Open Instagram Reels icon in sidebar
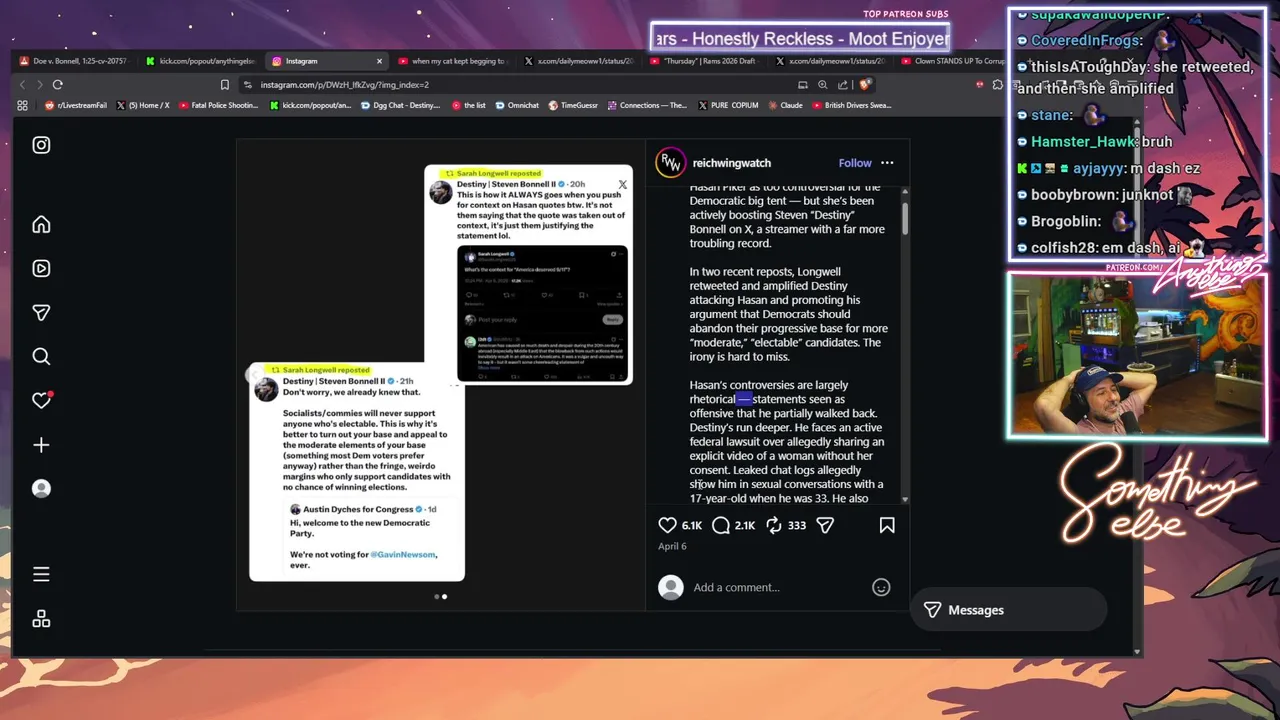This screenshot has width=1280, height=720. [x=41, y=268]
